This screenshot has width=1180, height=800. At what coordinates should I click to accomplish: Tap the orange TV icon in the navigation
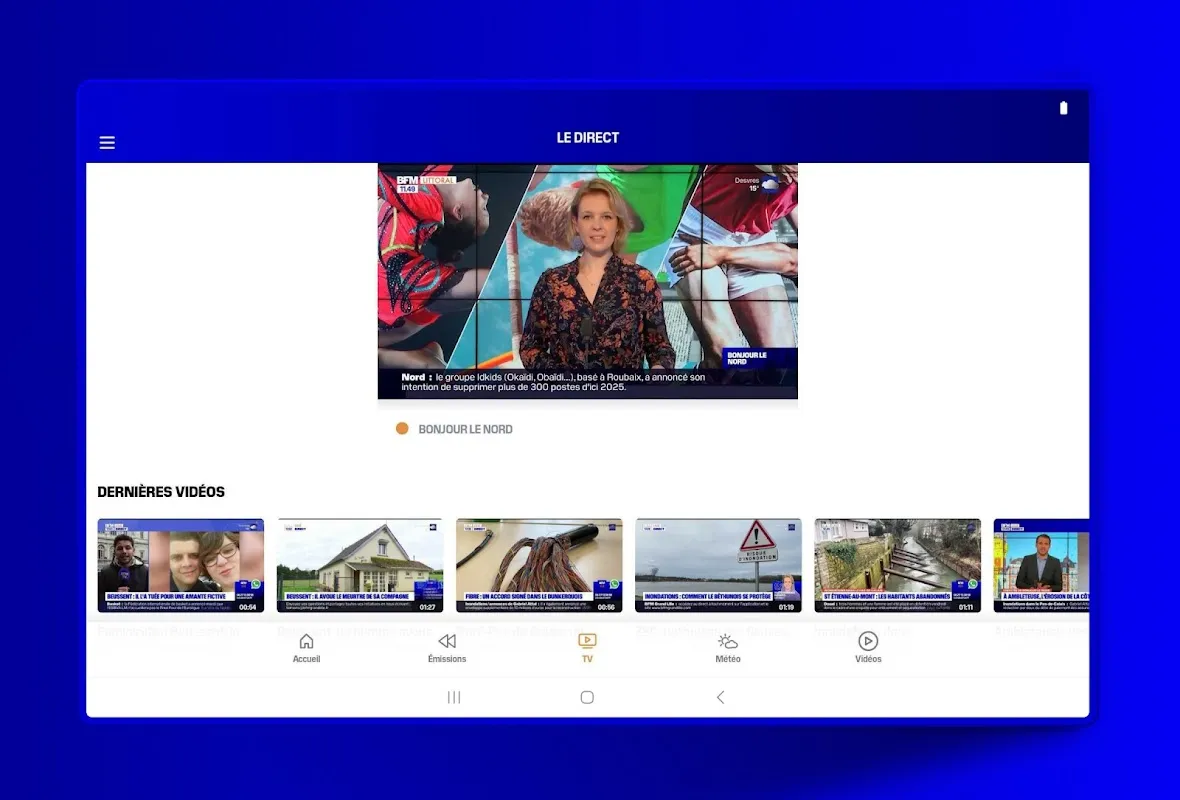pyautogui.click(x=587, y=641)
